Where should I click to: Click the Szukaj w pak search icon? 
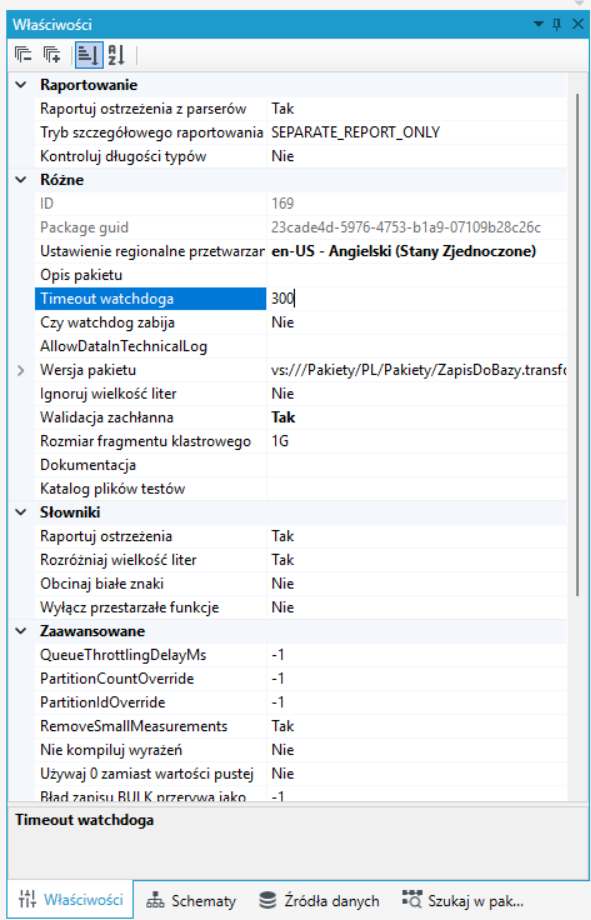coord(412,899)
